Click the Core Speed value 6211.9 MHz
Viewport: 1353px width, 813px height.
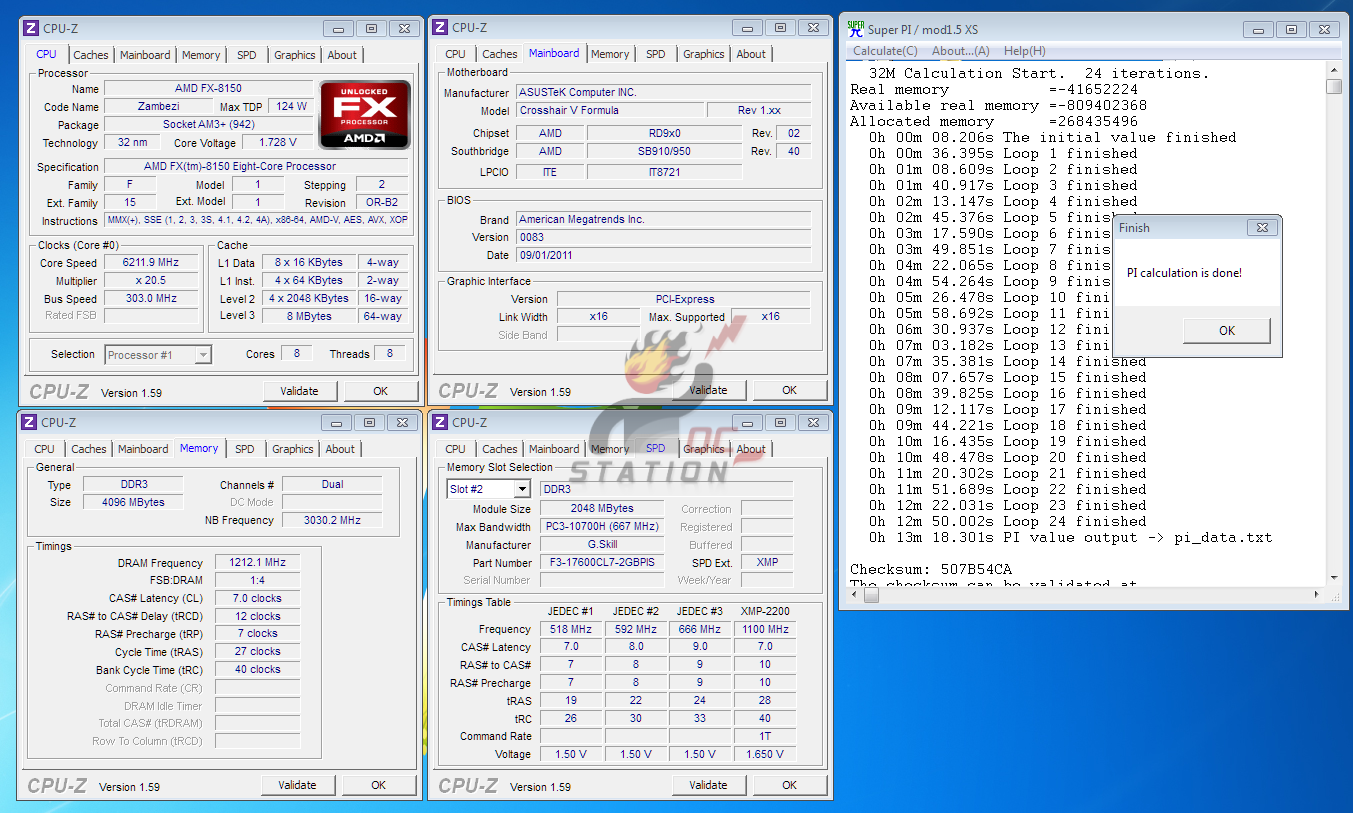[150, 263]
